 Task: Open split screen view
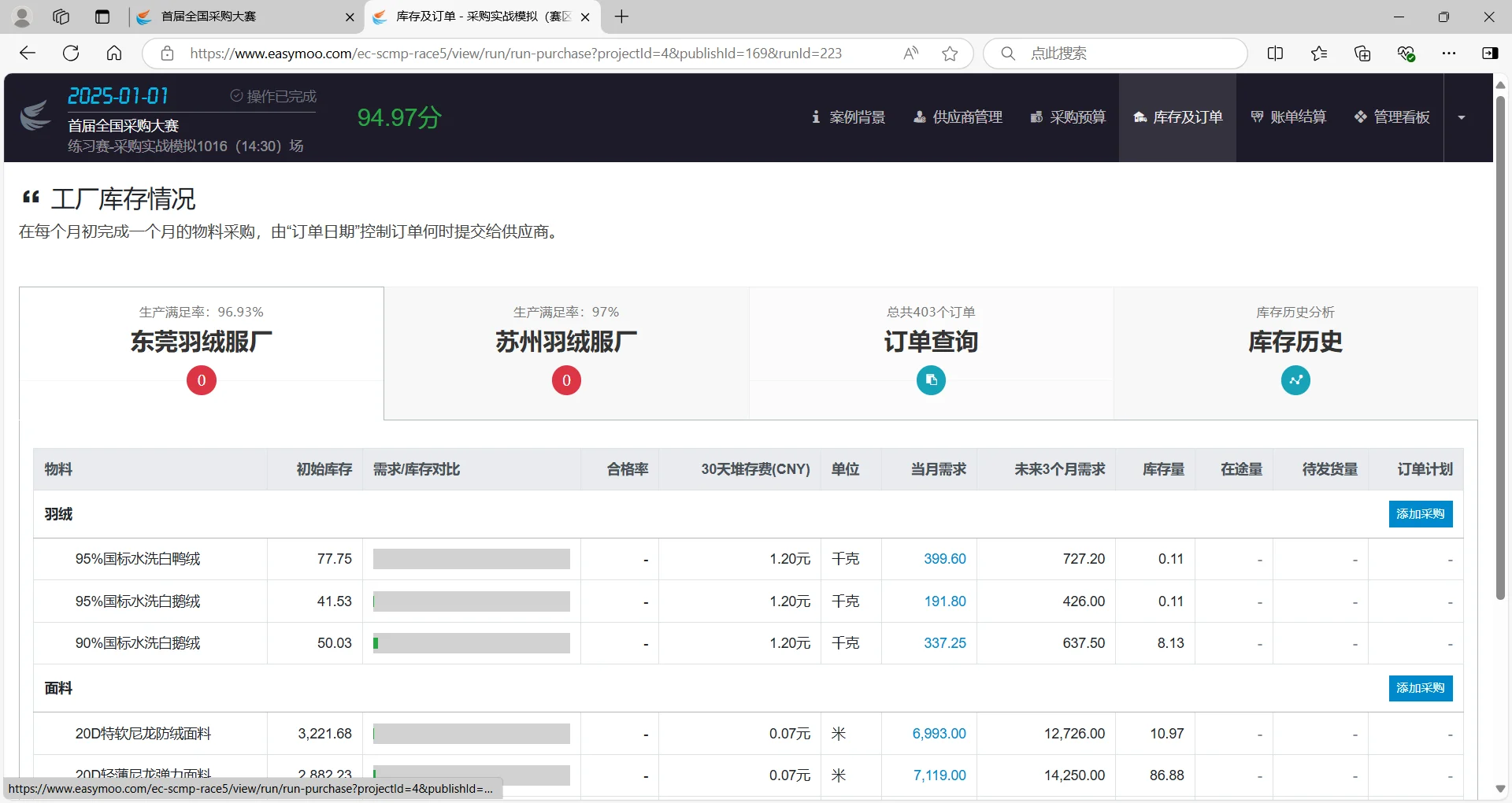(1276, 54)
